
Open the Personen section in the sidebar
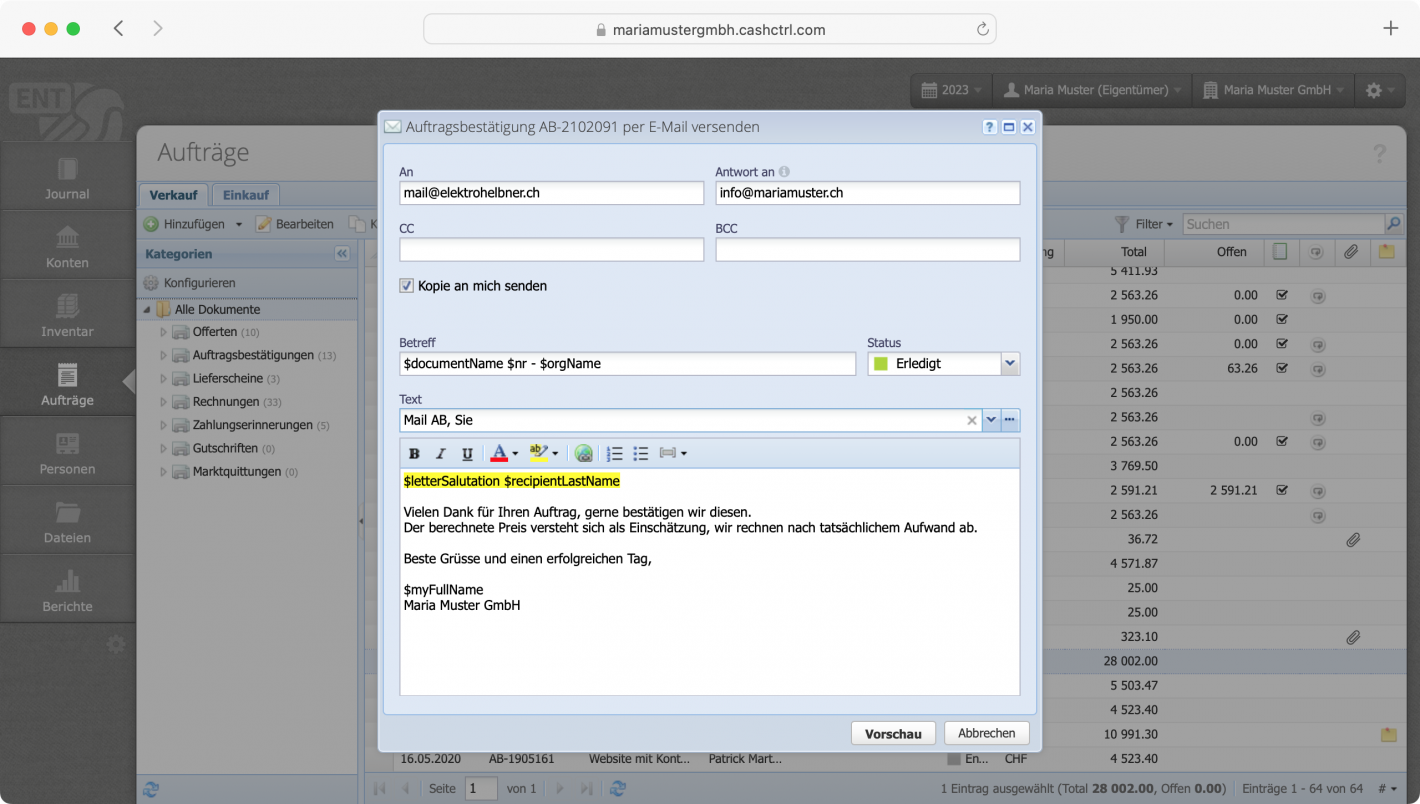tap(67, 450)
